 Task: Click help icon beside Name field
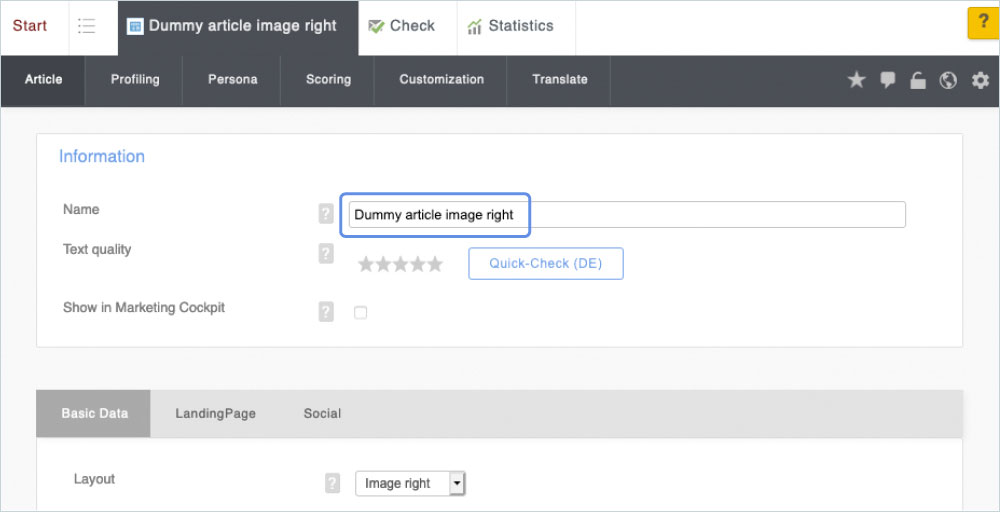click(x=326, y=214)
